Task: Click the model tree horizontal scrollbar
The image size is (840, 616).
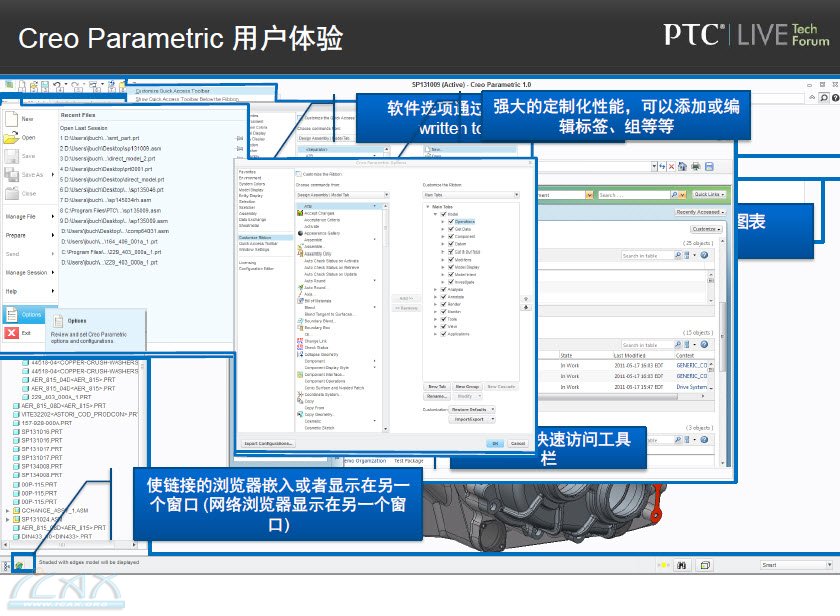Action: click(68, 545)
